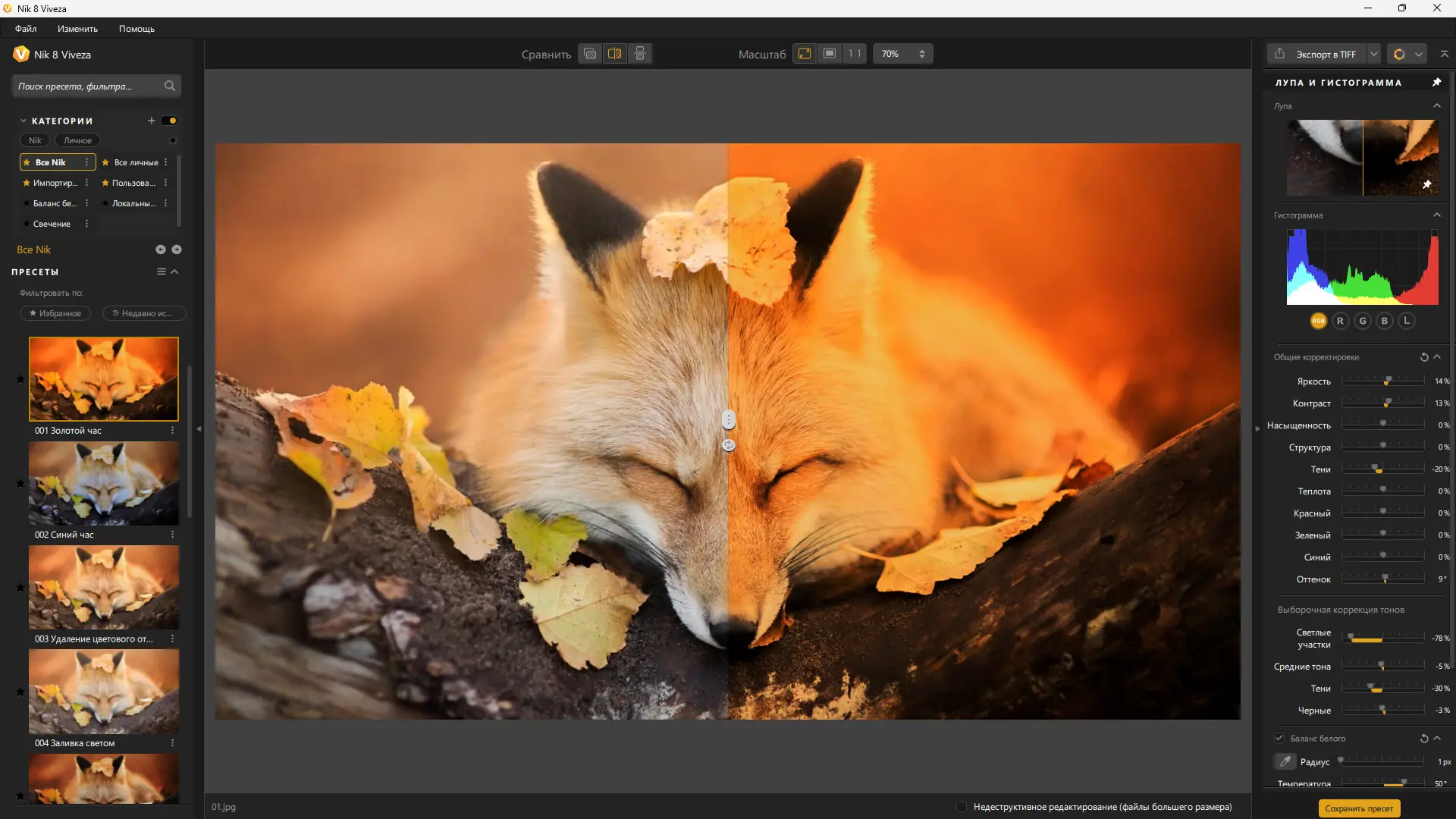The width and height of the screenshot is (1456, 819).
Task: Reset the Общие корректировки section
Action: [x=1424, y=357]
